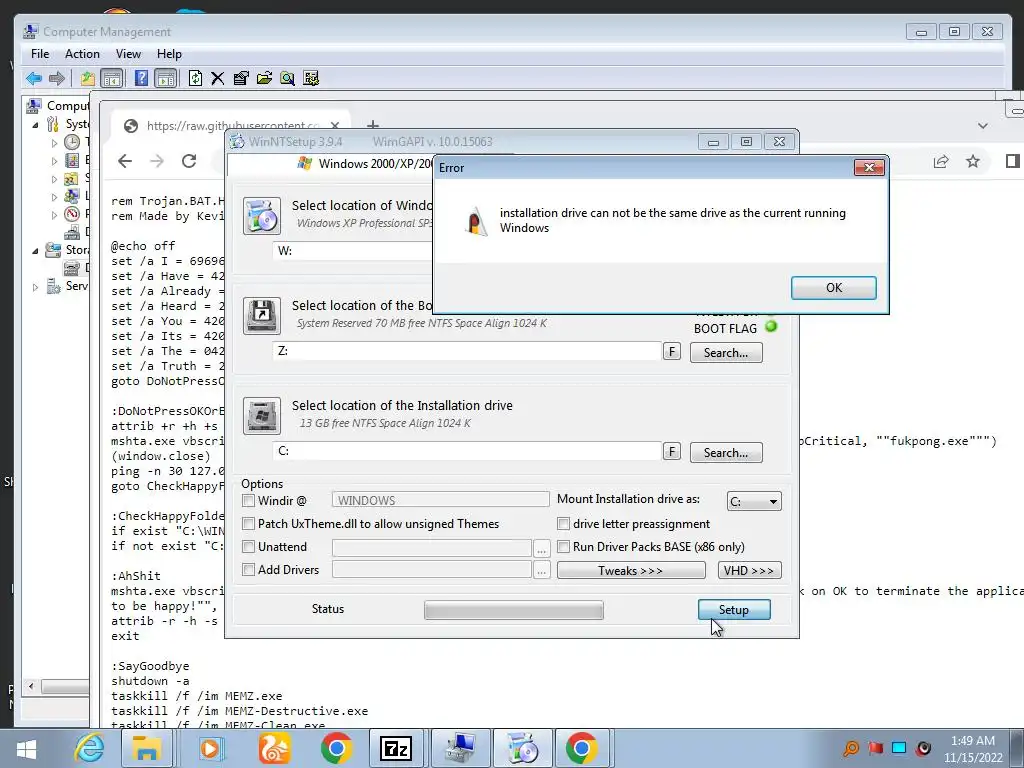Open Internet Explorer from the taskbar
1024x768 pixels.
(89, 748)
